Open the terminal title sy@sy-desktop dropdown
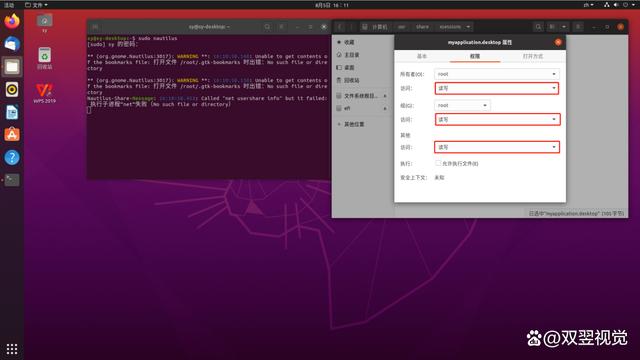This screenshot has height=360, width=640. [x=209, y=27]
